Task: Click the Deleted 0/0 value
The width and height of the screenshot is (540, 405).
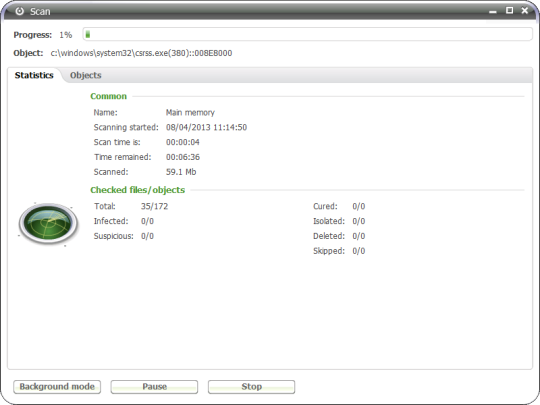Action: click(x=359, y=236)
